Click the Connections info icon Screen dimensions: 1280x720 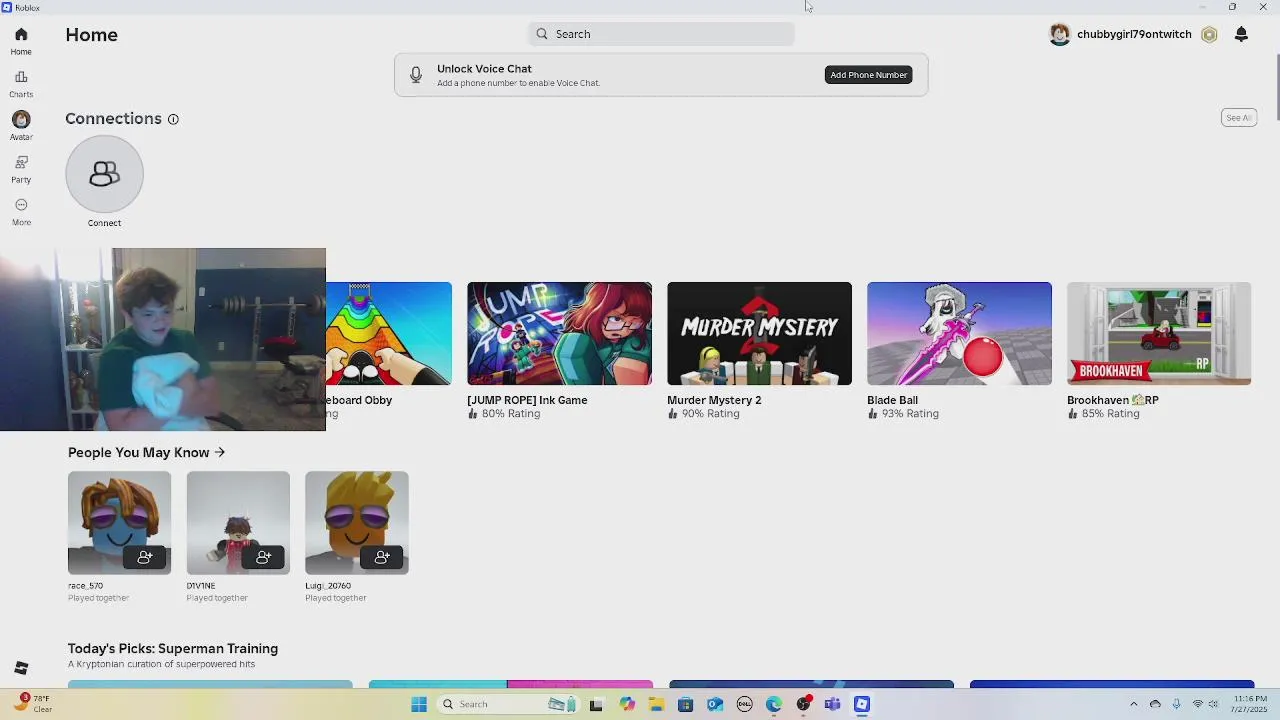click(x=173, y=119)
